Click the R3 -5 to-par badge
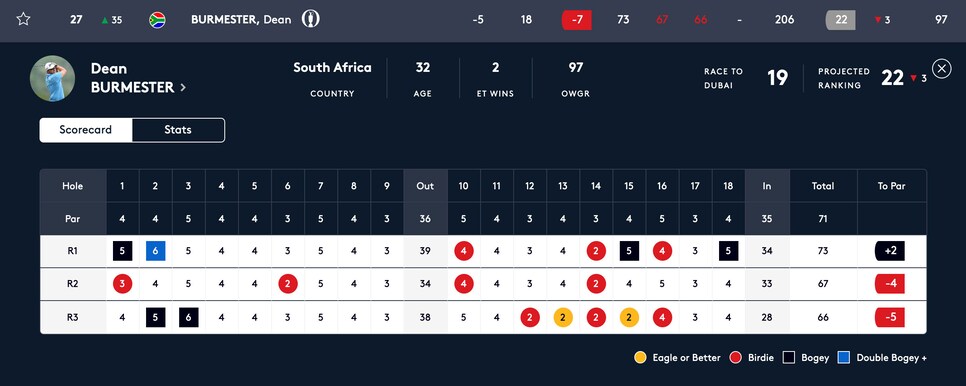The width and height of the screenshot is (966, 386). pos(890,318)
